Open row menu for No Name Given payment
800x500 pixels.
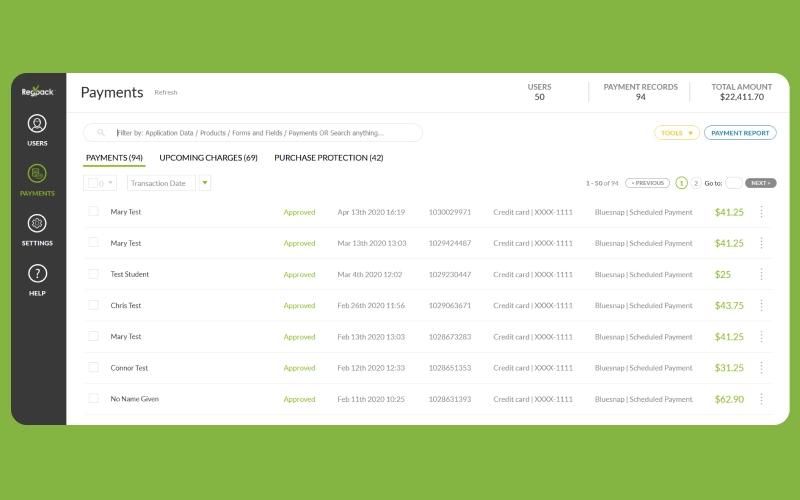click(761, 399)
